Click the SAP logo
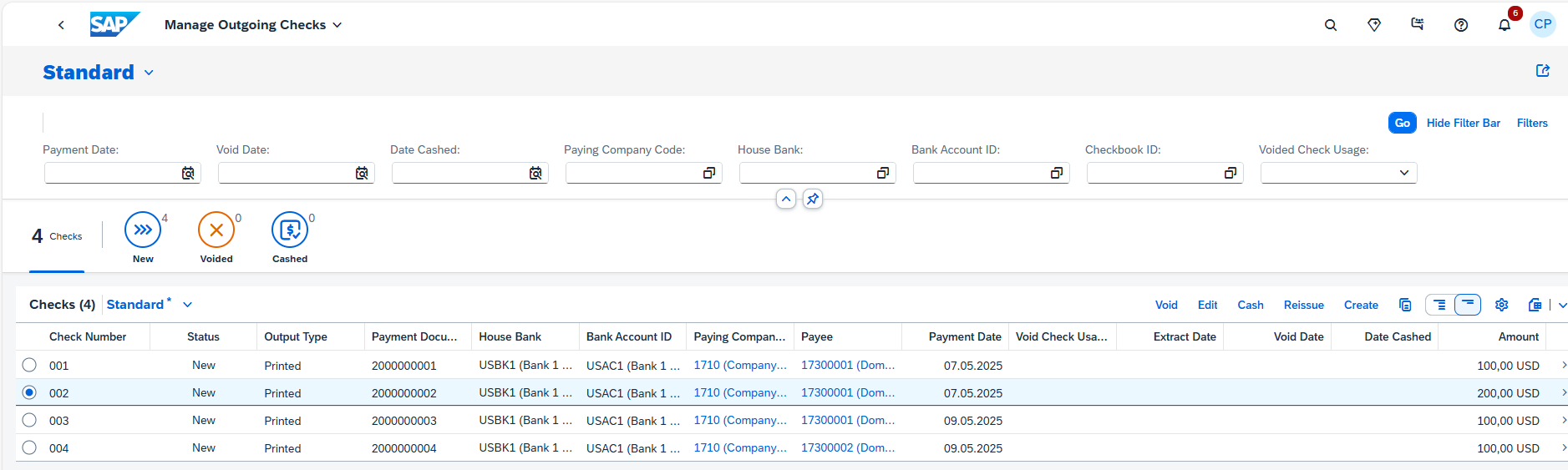 tap(114, 24)
